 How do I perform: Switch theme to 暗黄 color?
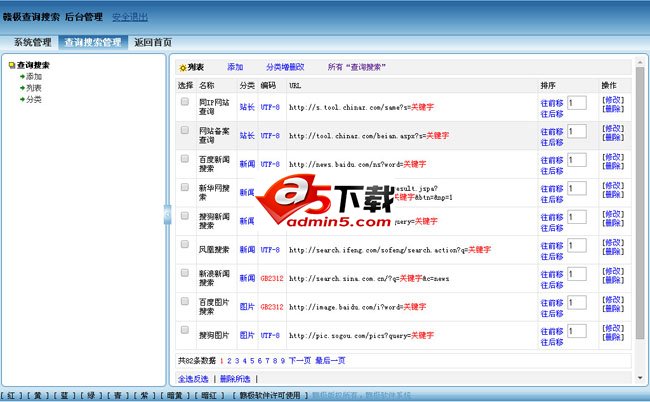pyautogui.click(x=175, y=395)
